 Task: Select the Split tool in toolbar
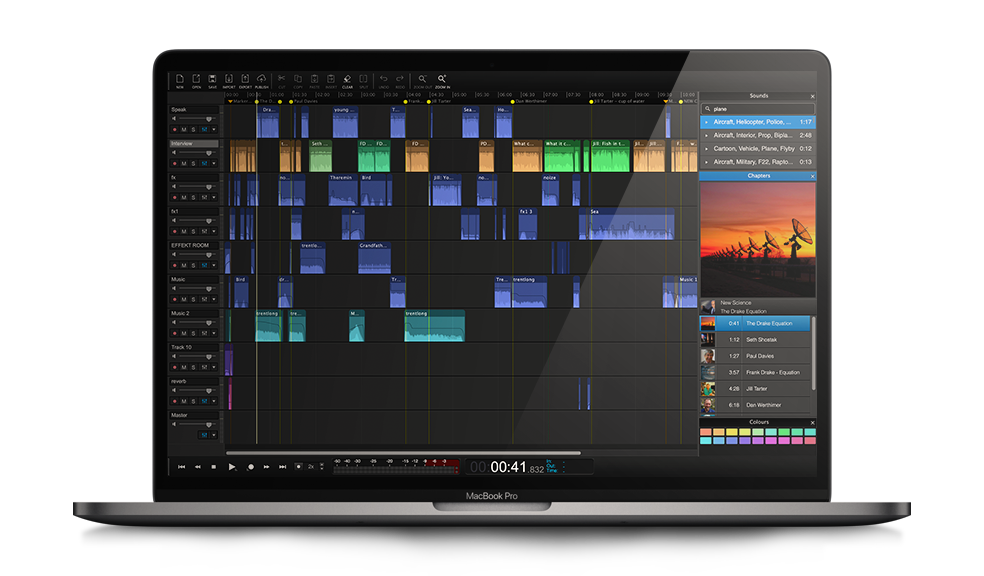coord(364,79)
